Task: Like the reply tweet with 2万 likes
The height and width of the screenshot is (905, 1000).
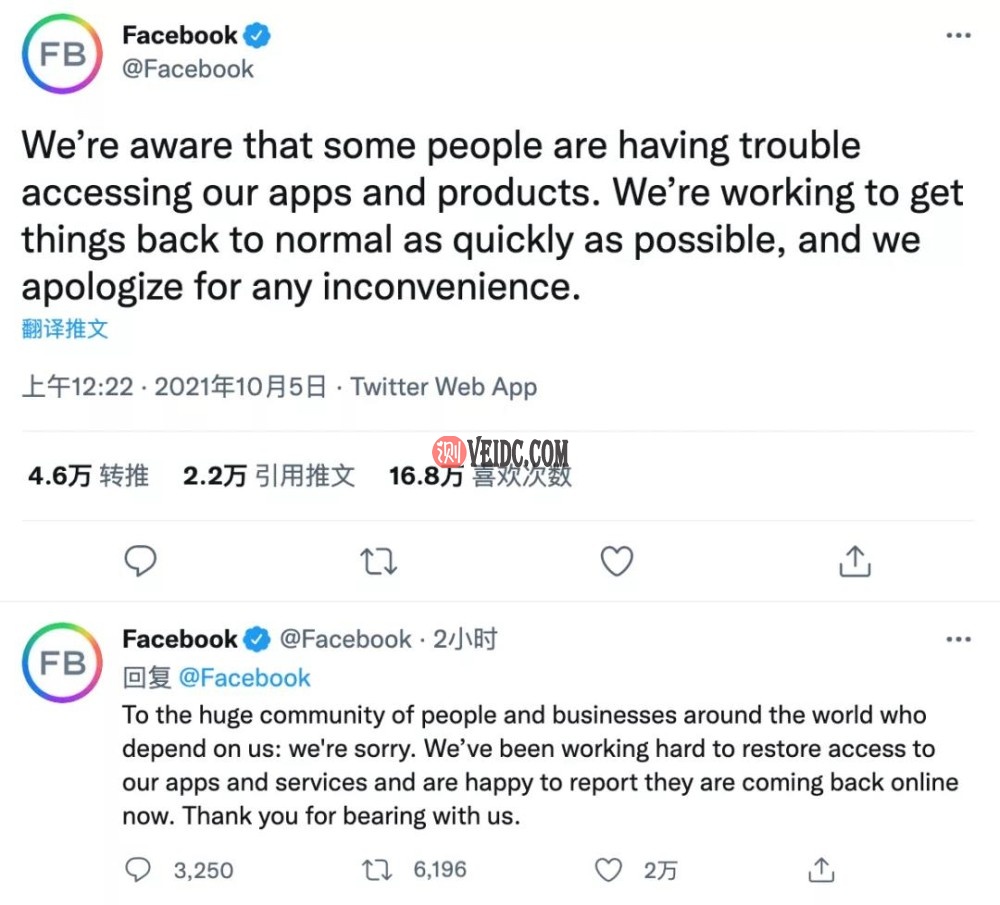Action: 609,870
